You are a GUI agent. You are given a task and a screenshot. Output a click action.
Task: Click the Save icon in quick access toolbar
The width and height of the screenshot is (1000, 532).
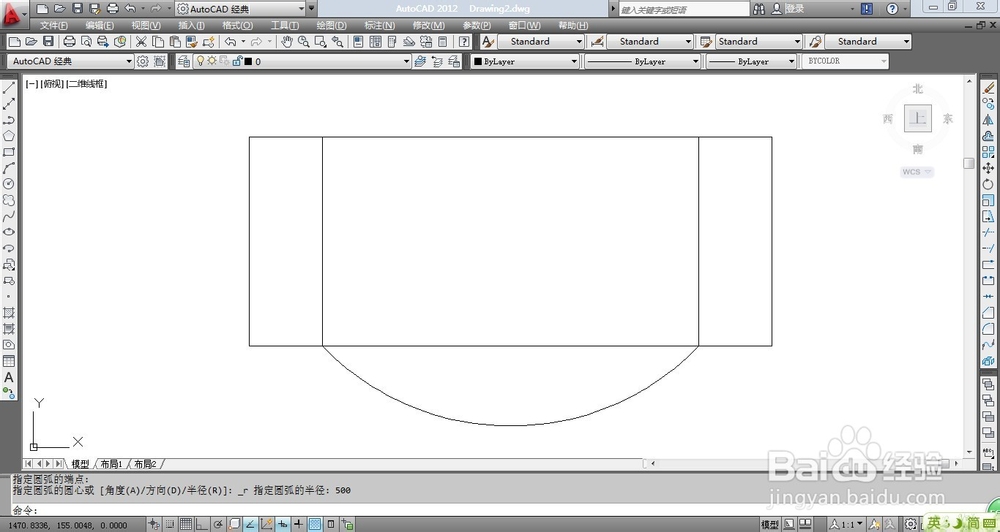pyautogui.click(x=77, y=9)
